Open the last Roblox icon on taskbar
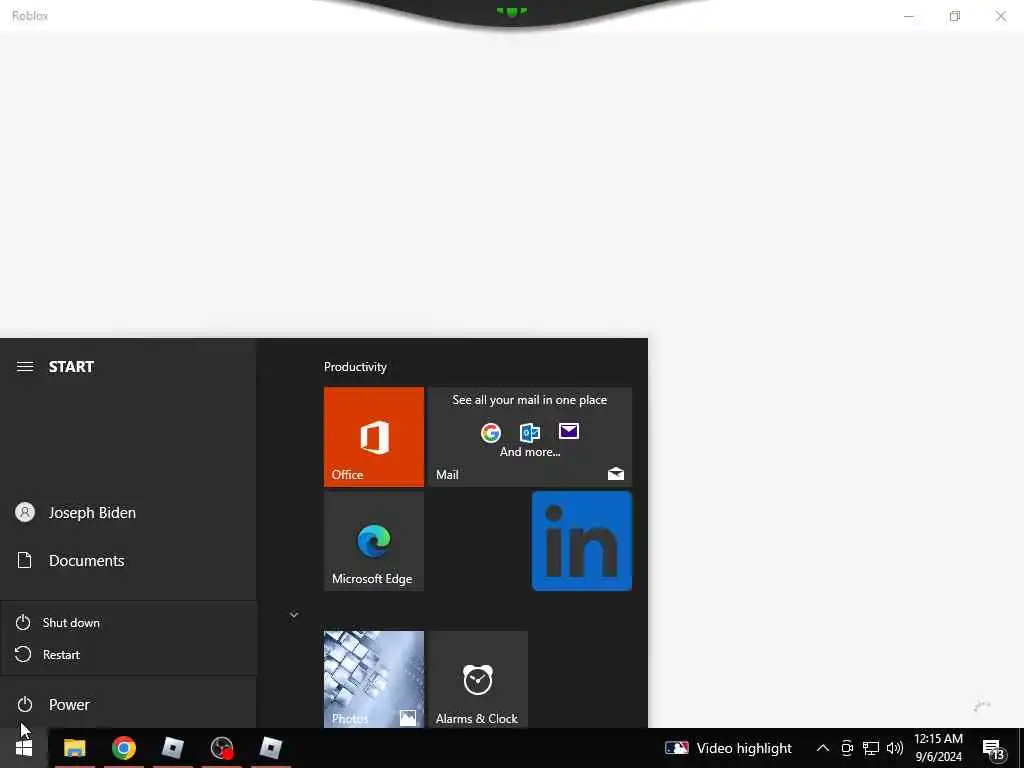Screen dimensions: 1024x768 (x=270, y=748)
